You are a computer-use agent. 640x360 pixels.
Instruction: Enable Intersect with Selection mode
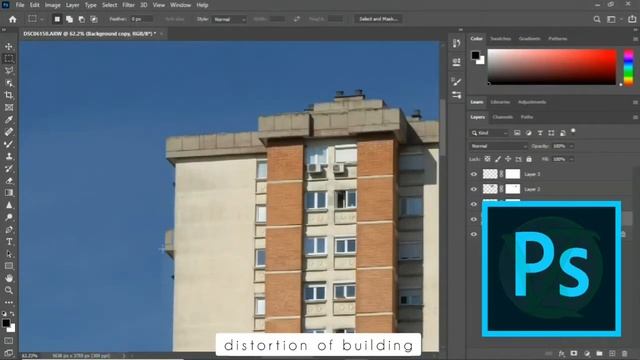94,19
